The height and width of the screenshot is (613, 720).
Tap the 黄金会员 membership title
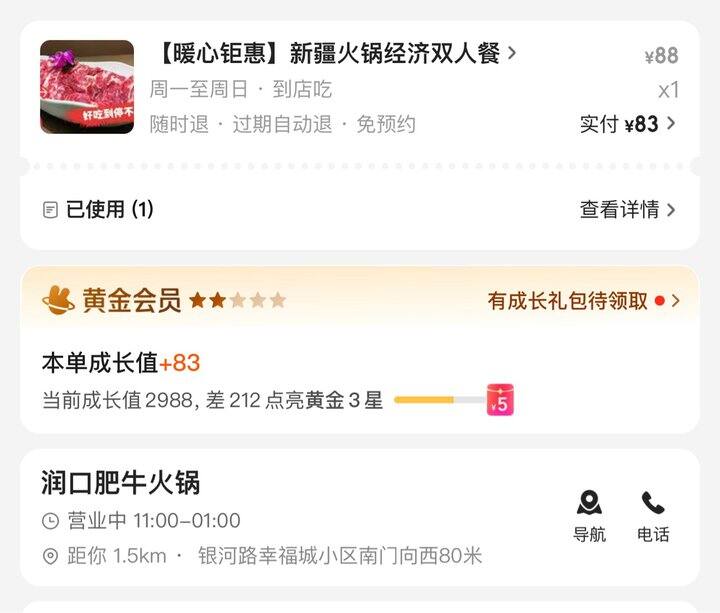pyautogui.click(x=132, y=300)
